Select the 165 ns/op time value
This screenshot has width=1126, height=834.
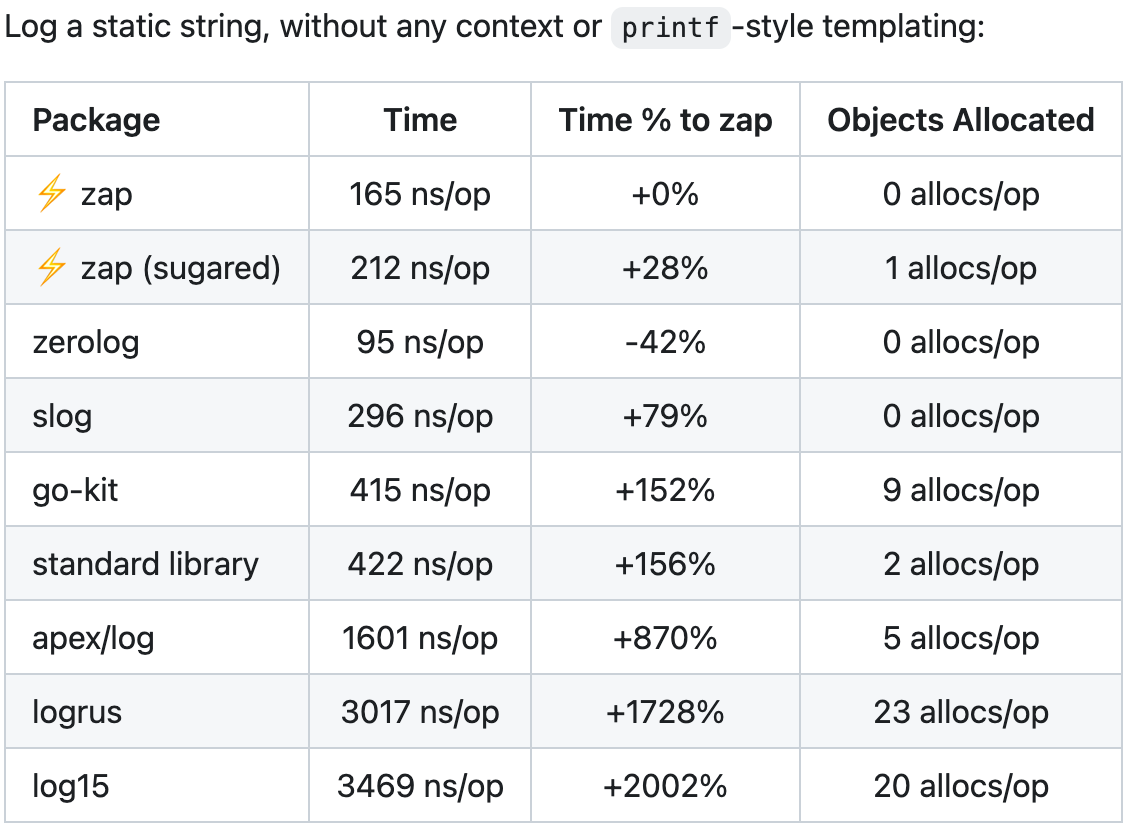point(420,194)
